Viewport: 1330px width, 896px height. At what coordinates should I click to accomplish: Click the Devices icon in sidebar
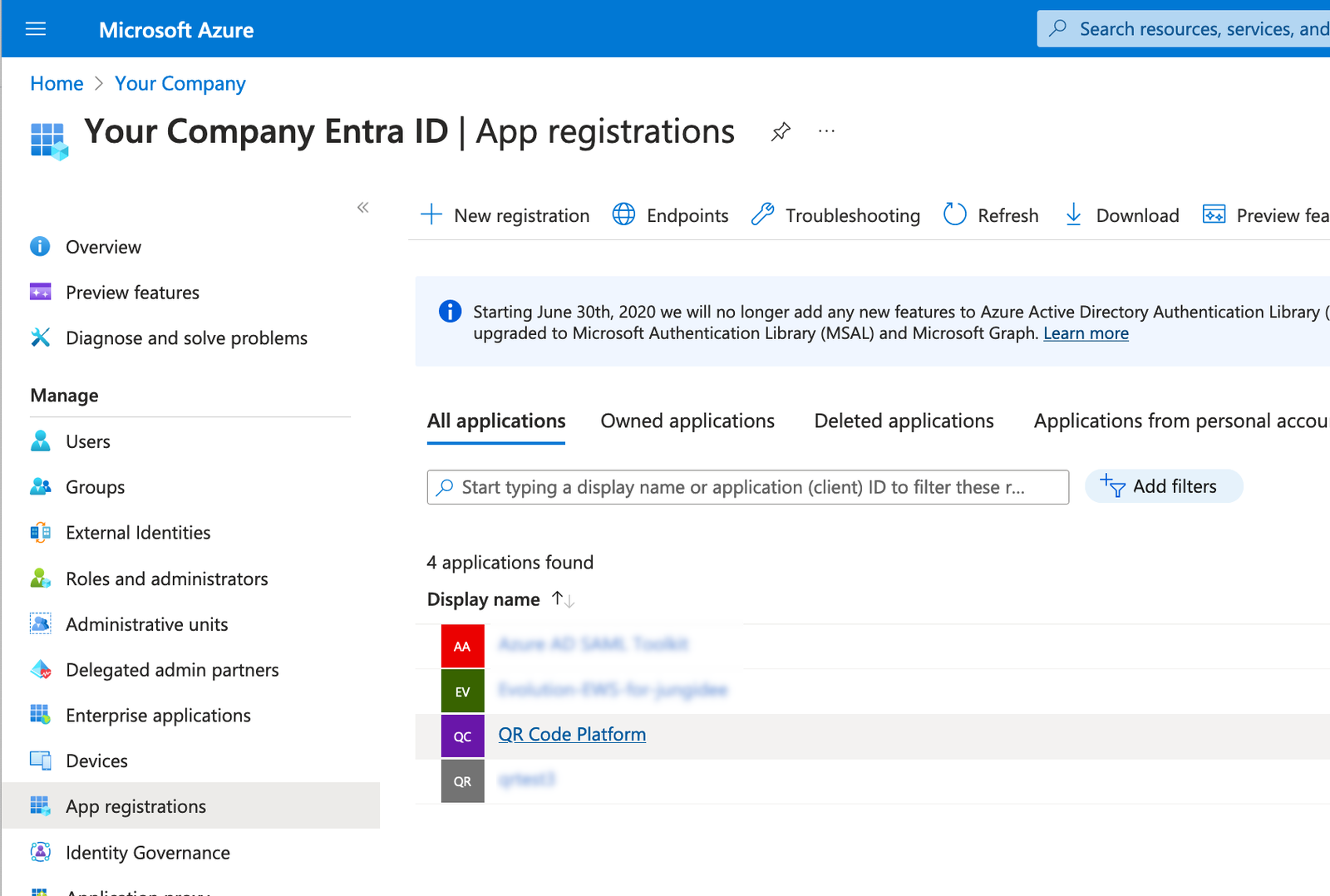[40, 761]
